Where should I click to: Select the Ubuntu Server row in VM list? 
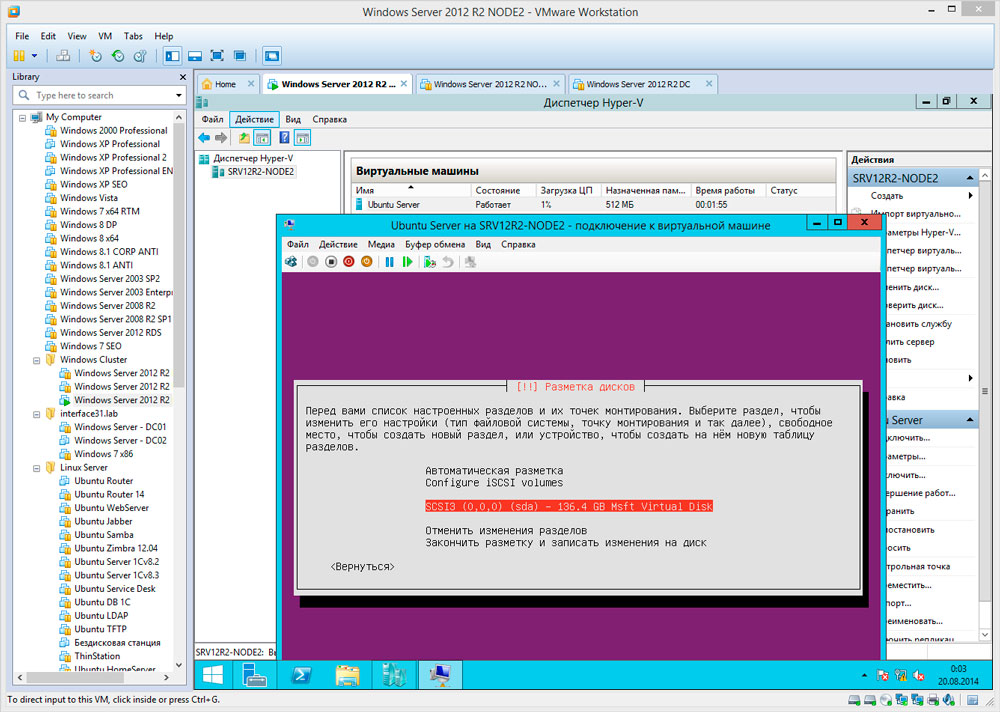tap(593, 205)
